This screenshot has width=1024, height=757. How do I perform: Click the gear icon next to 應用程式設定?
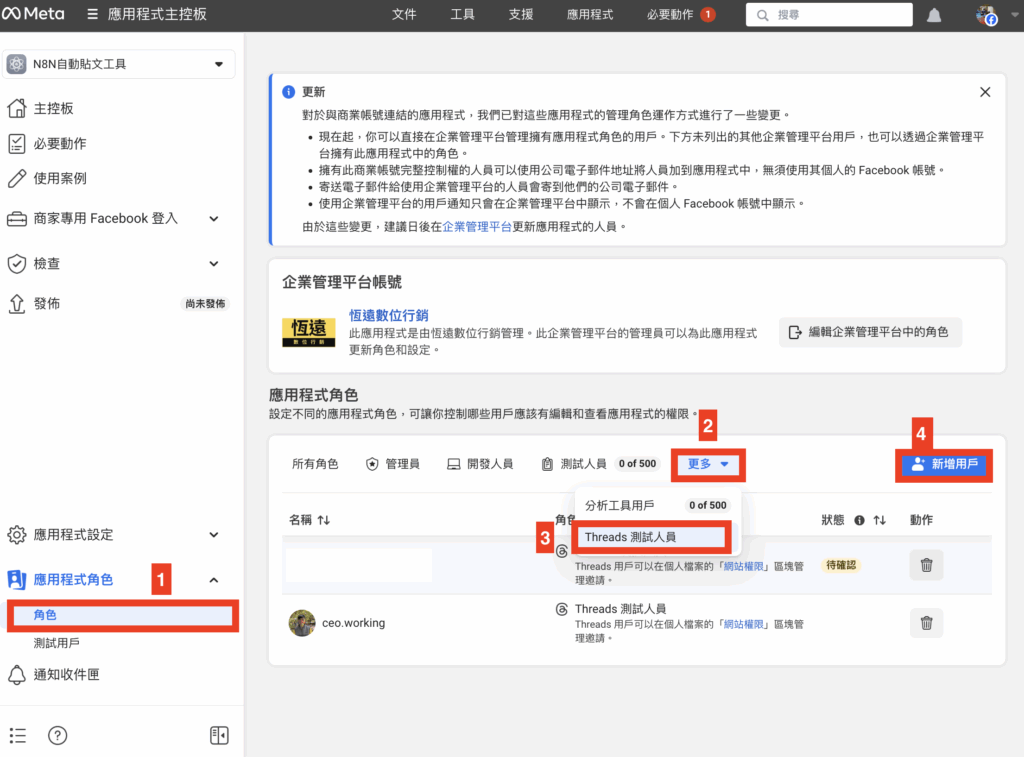(x=16, y=535)
